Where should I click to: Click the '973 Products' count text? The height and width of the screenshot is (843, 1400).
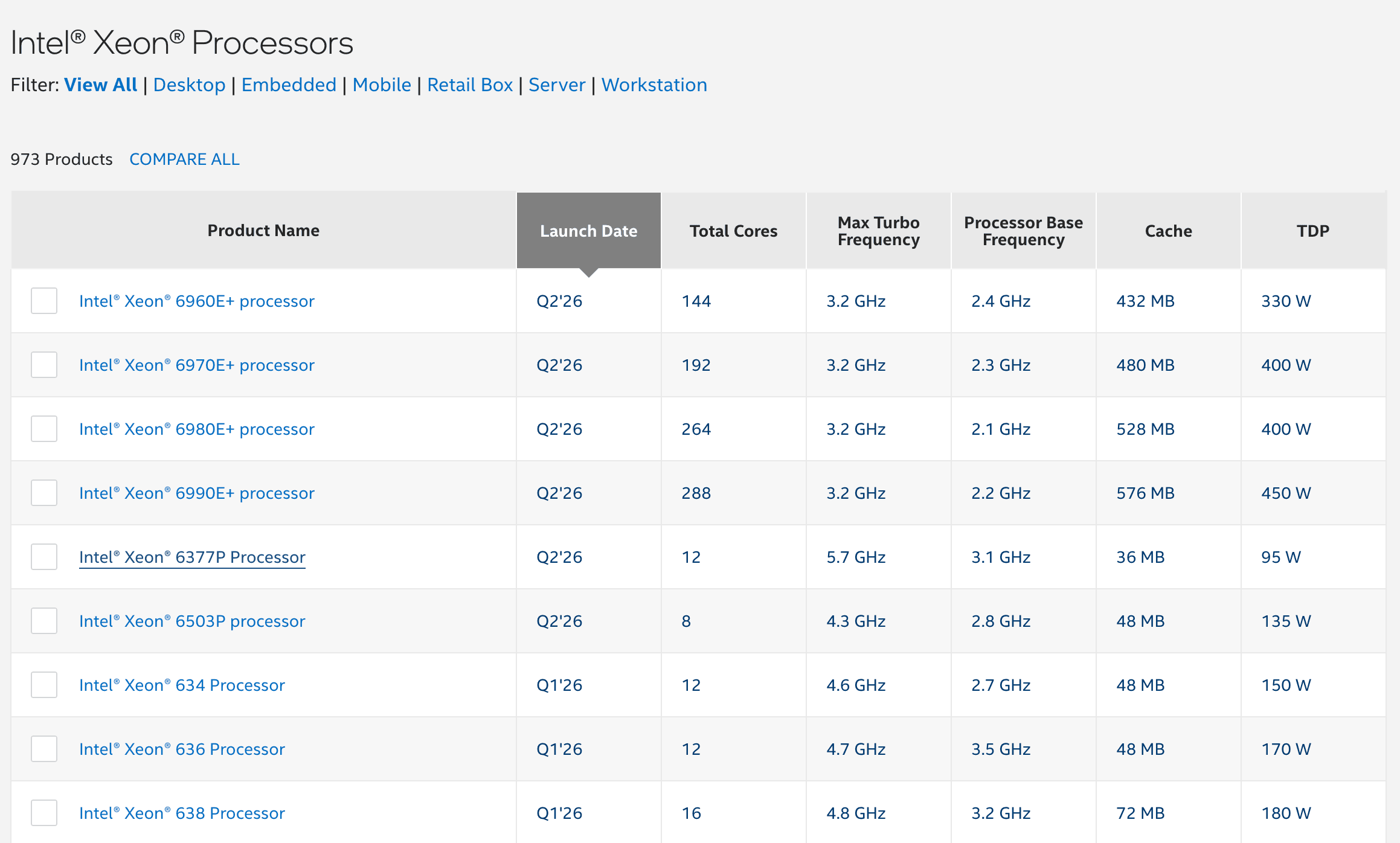(x=62, y=159)
